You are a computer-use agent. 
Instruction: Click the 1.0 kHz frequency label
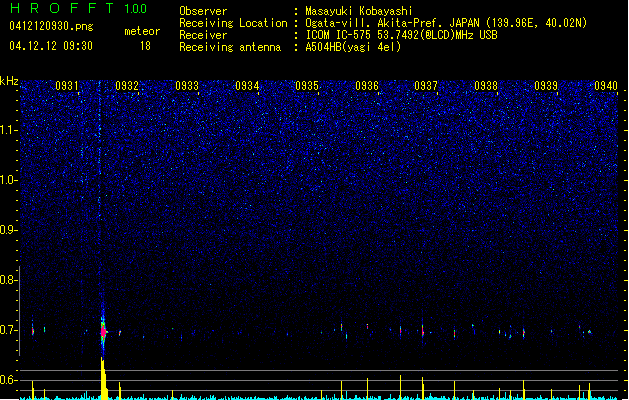(9, 180)
